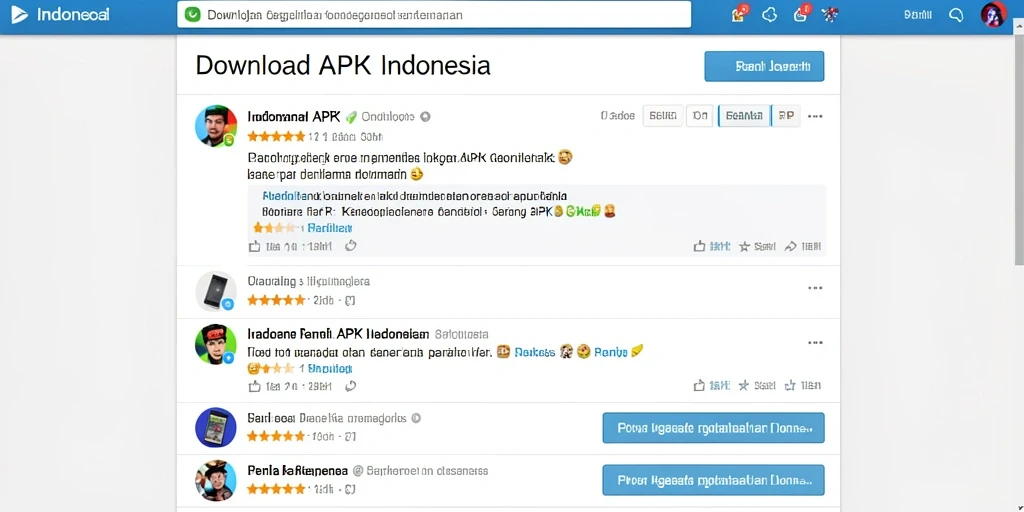Screen dimensions: 1024x512
Task: Select rightmost action icon of red-cap avatar post
Action: pyautogui.click(x=790, y=385)
